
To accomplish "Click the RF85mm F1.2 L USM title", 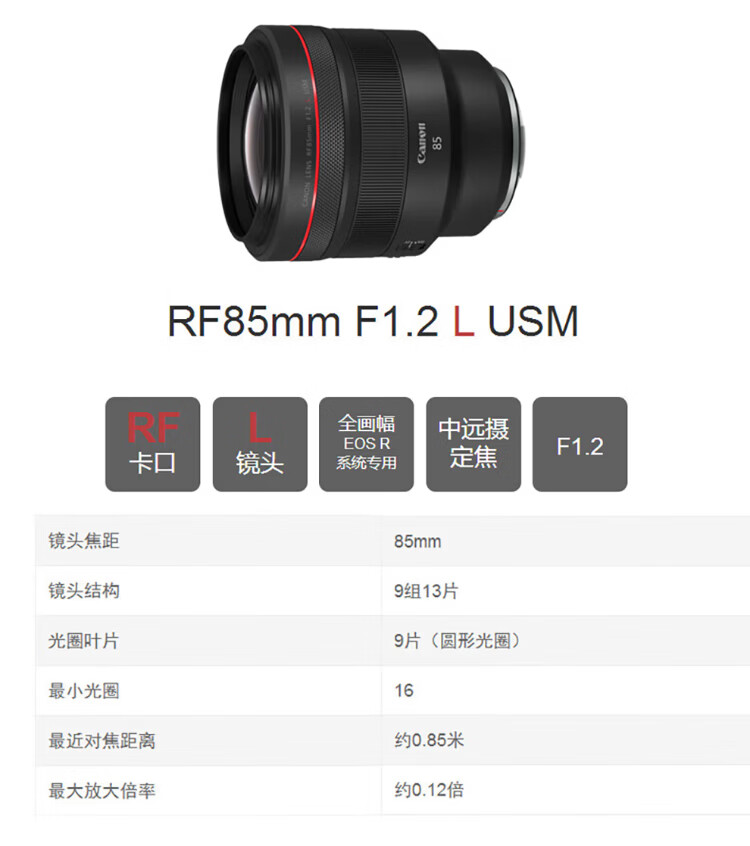I will (373, 321).
